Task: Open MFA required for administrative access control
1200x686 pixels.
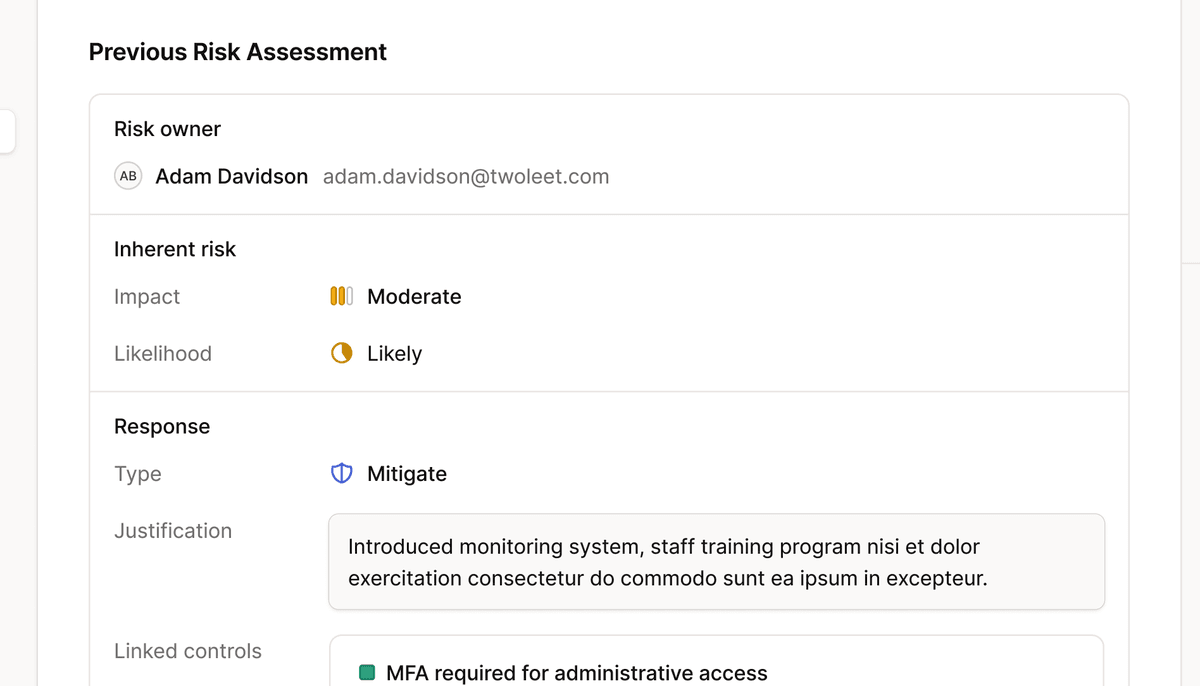Action: 576,673
